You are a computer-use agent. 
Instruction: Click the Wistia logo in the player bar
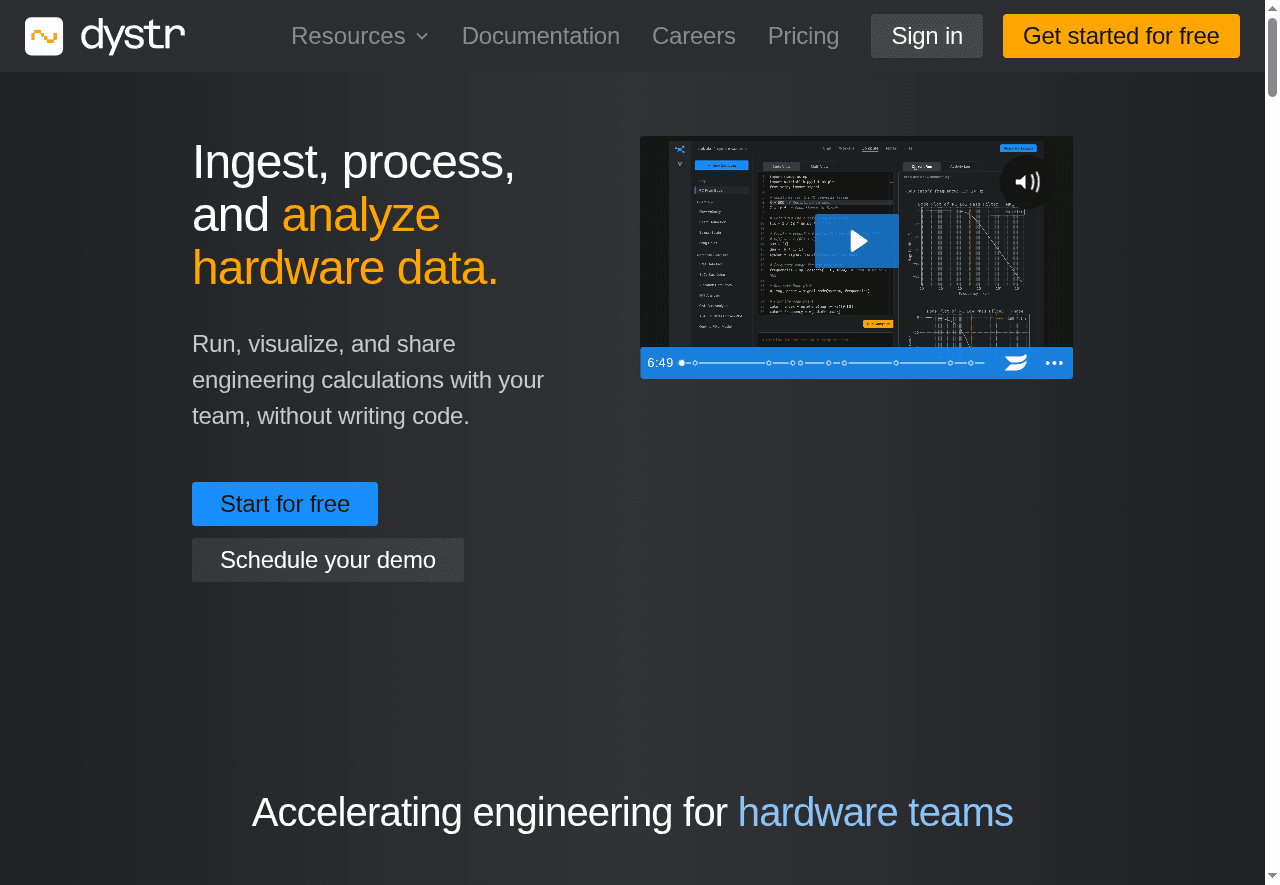[1016, 363]
